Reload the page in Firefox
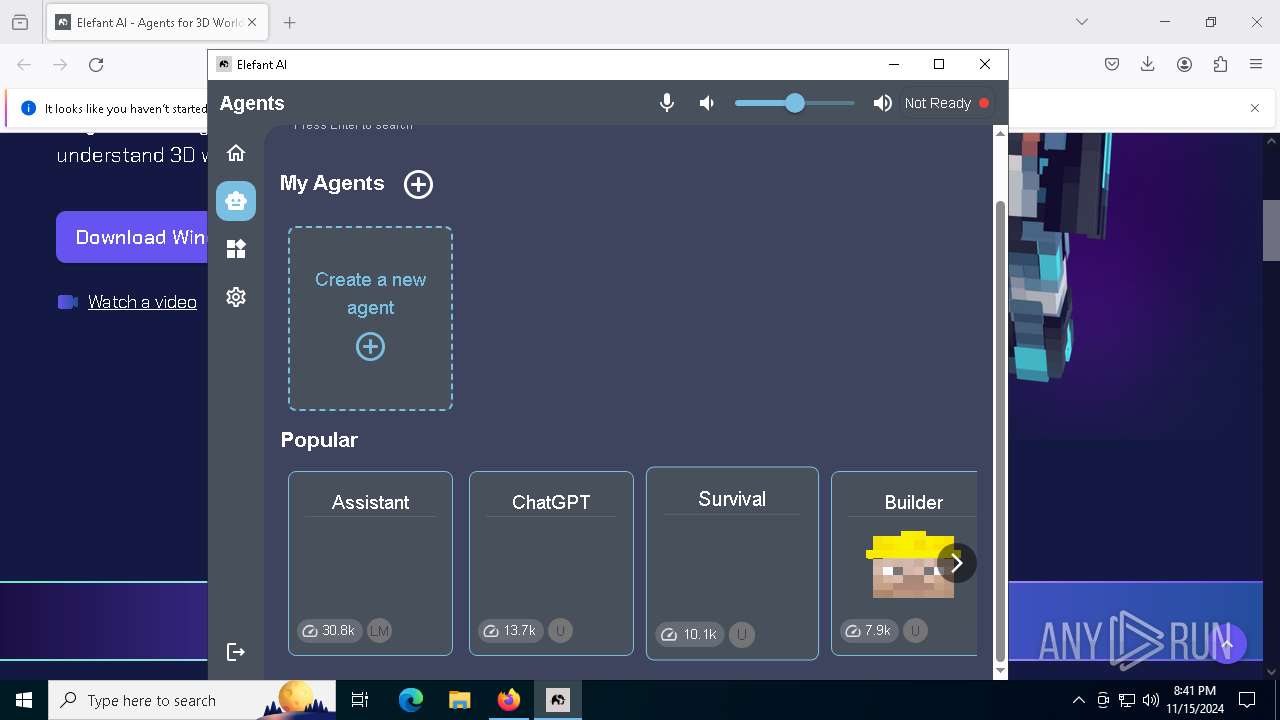 point(96,64)
